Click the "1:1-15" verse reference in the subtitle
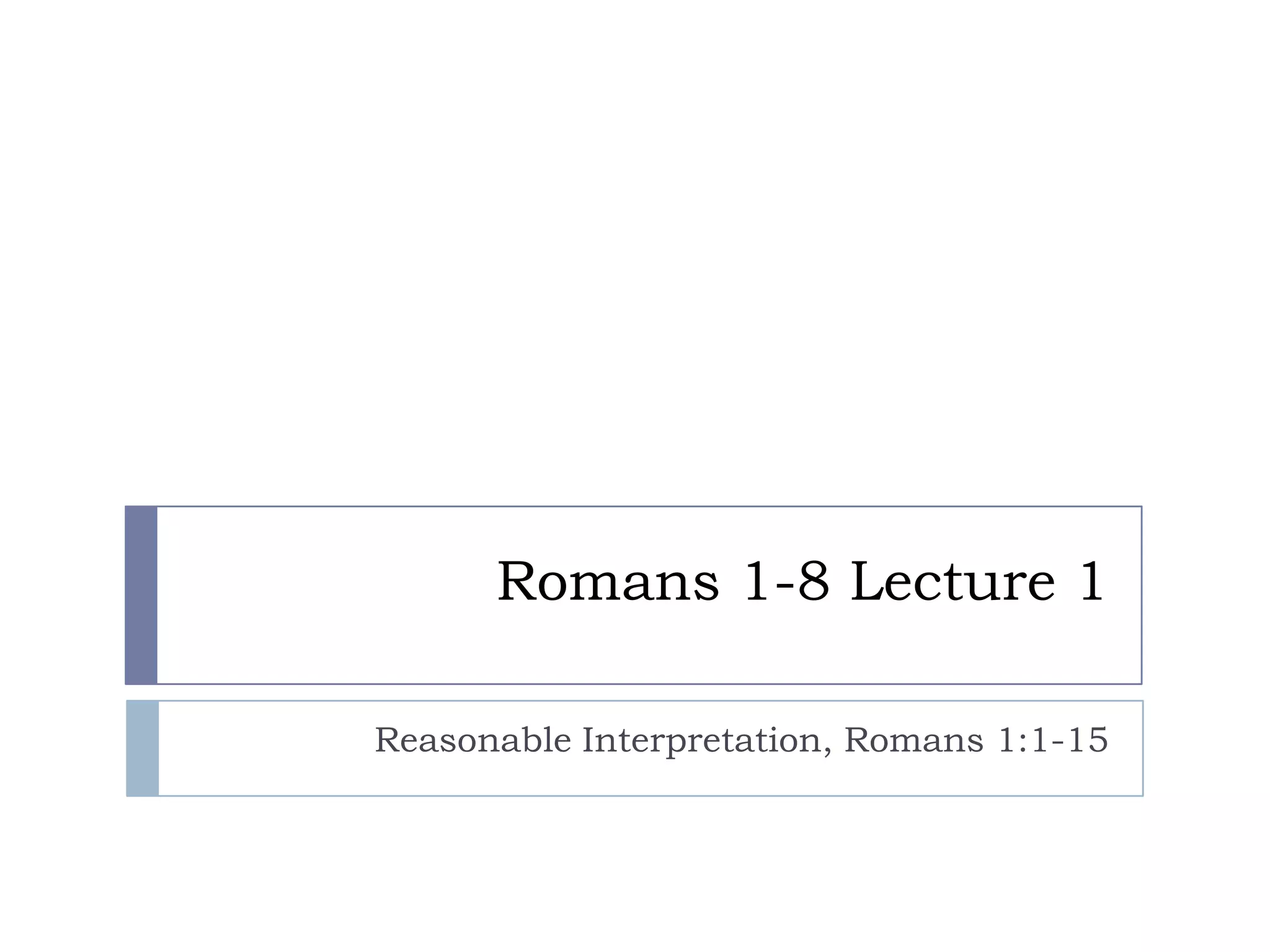The height and width of the screenshot is (952, 1270). pyautogui.click(x=1052, y=740)
